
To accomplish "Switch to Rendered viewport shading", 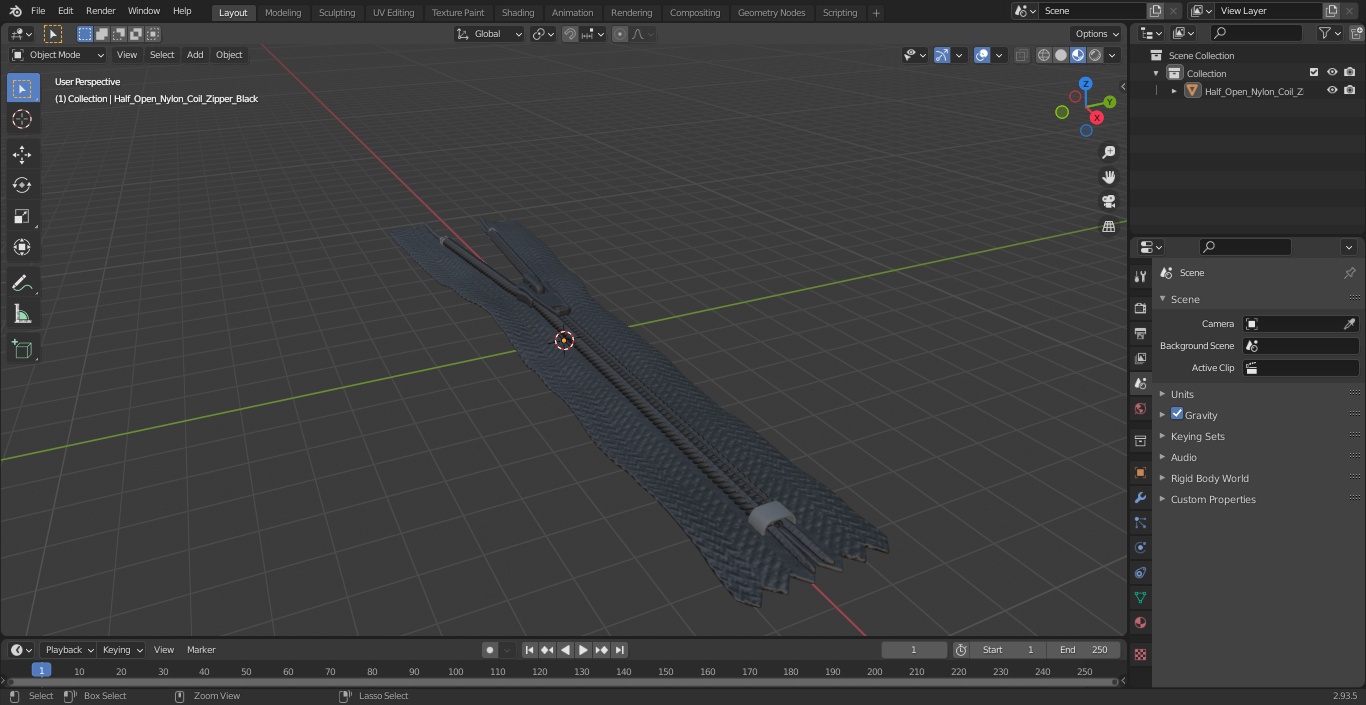I will pyautogui.click(x=1095, y=55).
